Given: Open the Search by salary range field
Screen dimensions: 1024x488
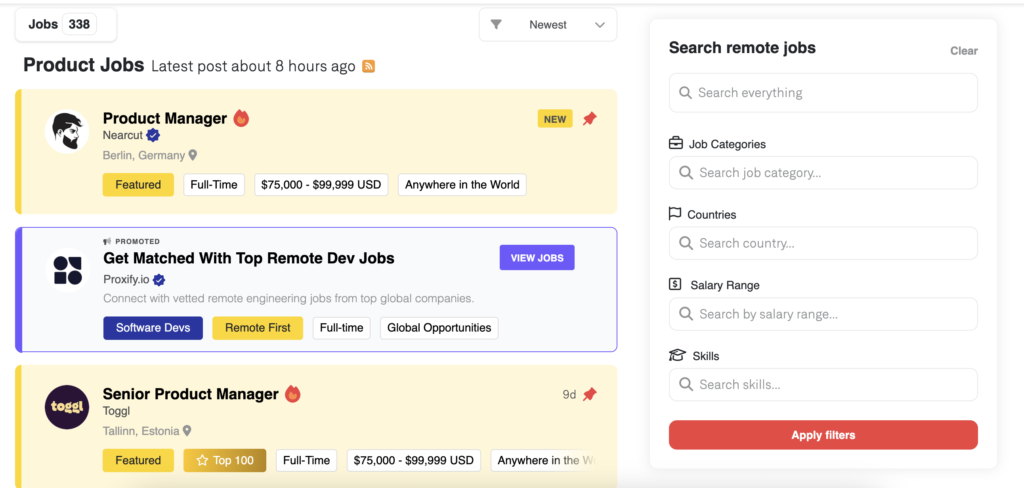Looking at the screenshot, I should point(823,314).
